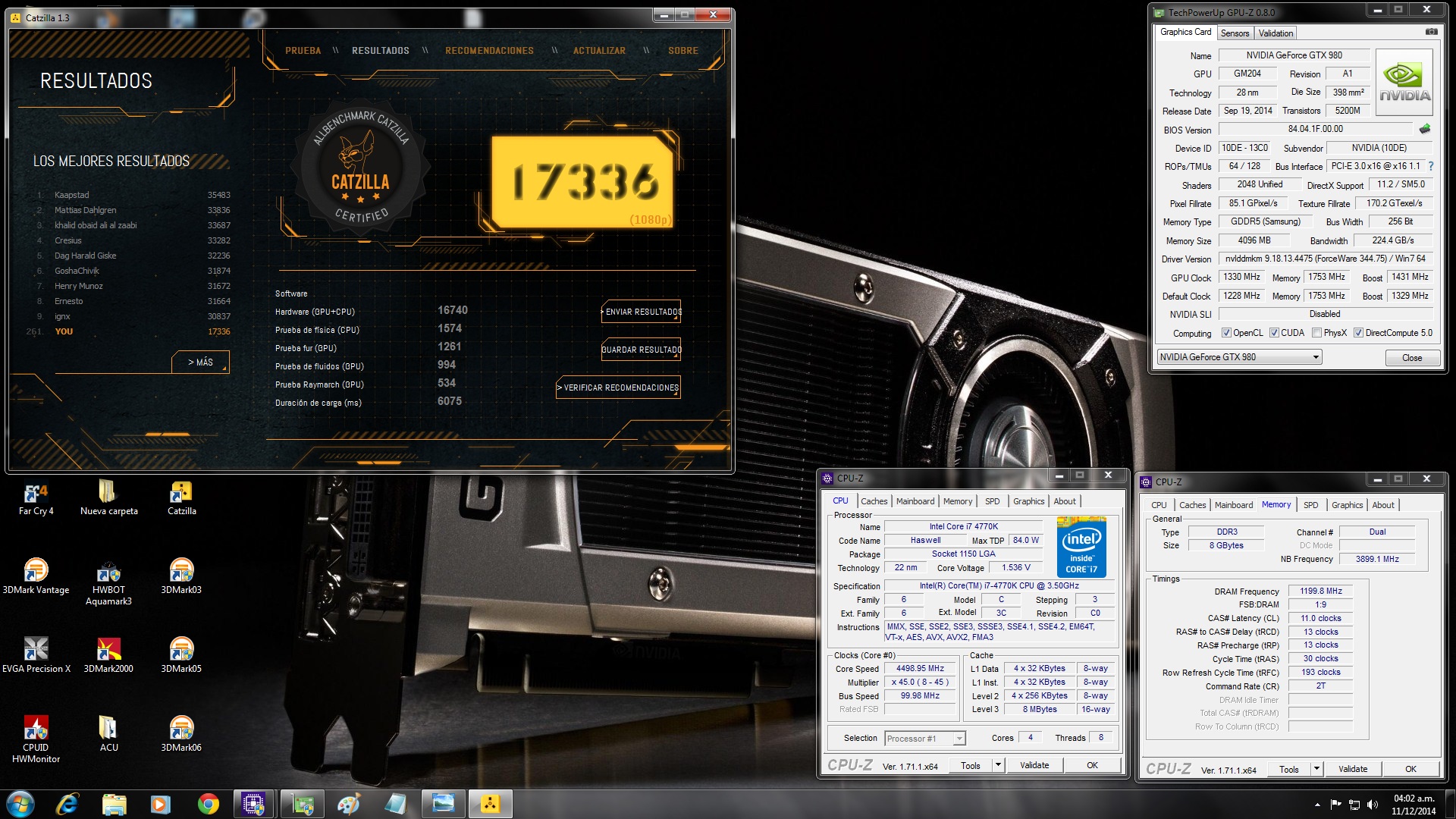The height and width of the screenshot is (819, 1456).
Task: Launch 3DMark2000 desktop icon
Action: [x=108, y=656]
